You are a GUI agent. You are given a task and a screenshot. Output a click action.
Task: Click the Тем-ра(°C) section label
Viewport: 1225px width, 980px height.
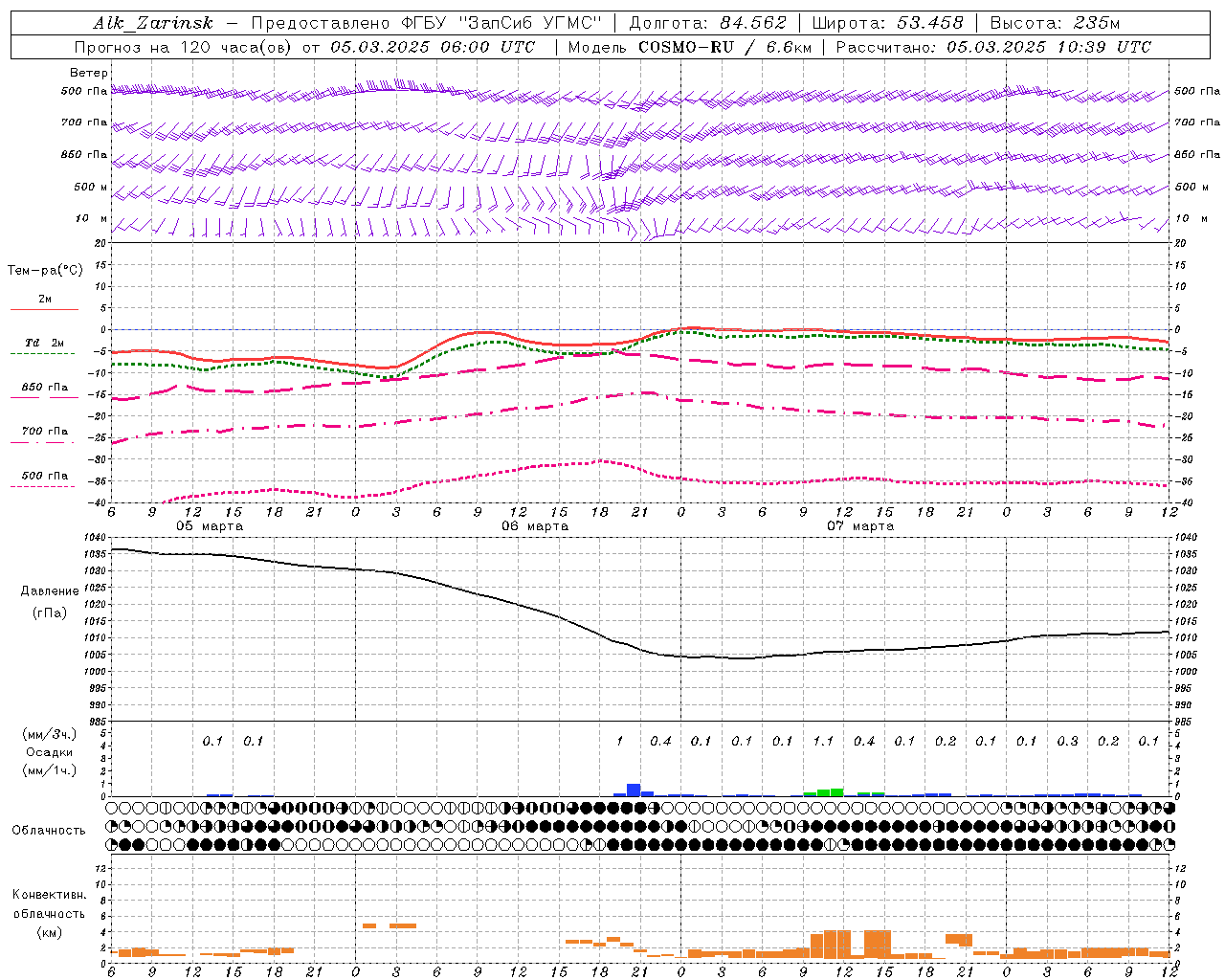45,270
